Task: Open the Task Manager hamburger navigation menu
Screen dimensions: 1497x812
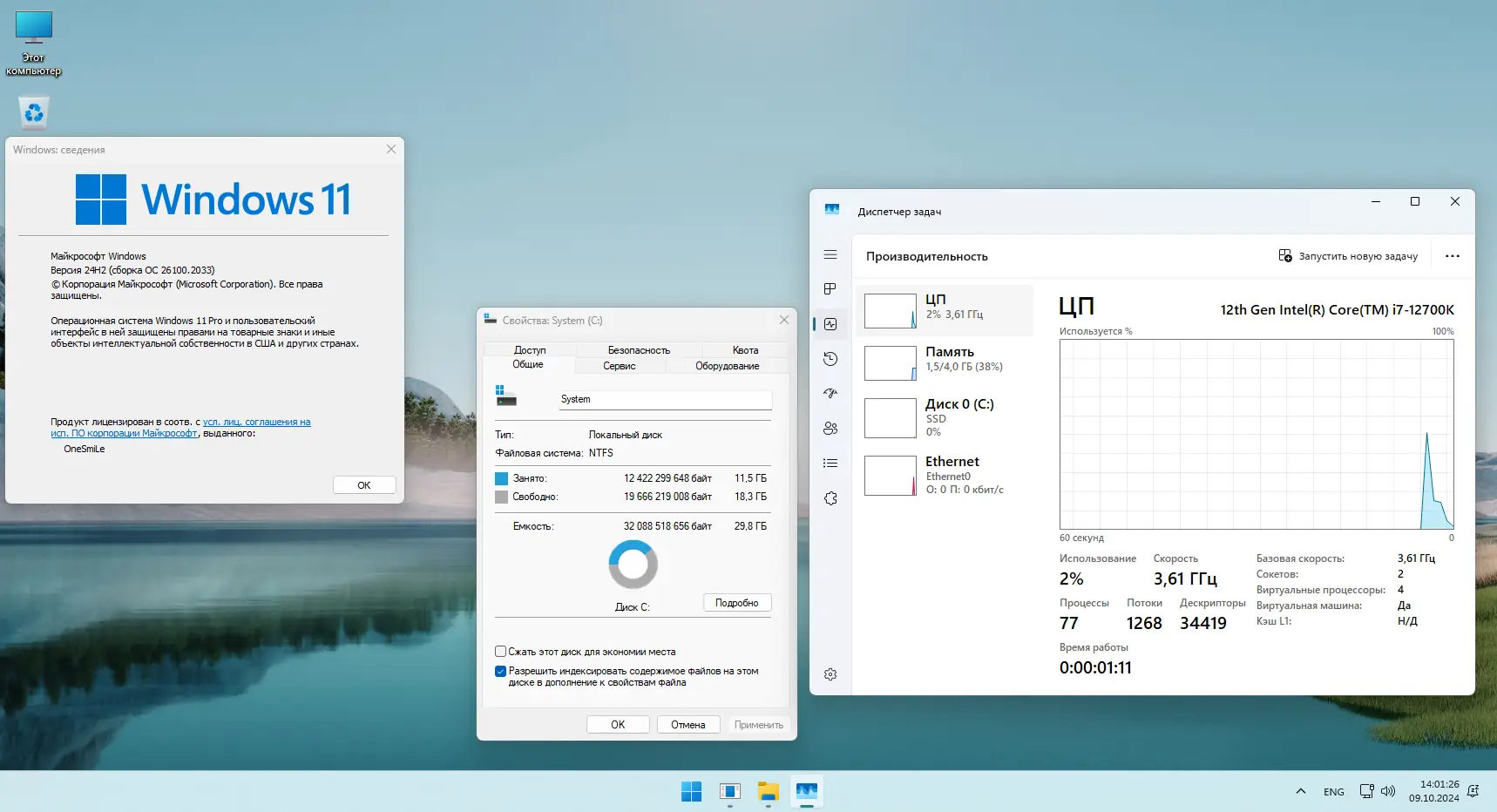Action: pyautogui.click(x=830, y=254)
